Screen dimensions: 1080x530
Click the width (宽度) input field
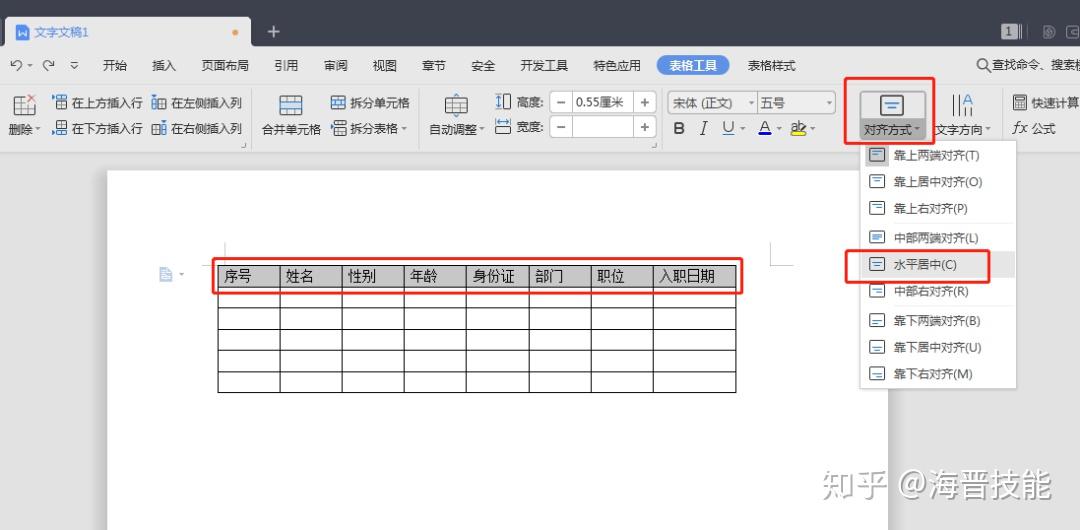[603, 127]
